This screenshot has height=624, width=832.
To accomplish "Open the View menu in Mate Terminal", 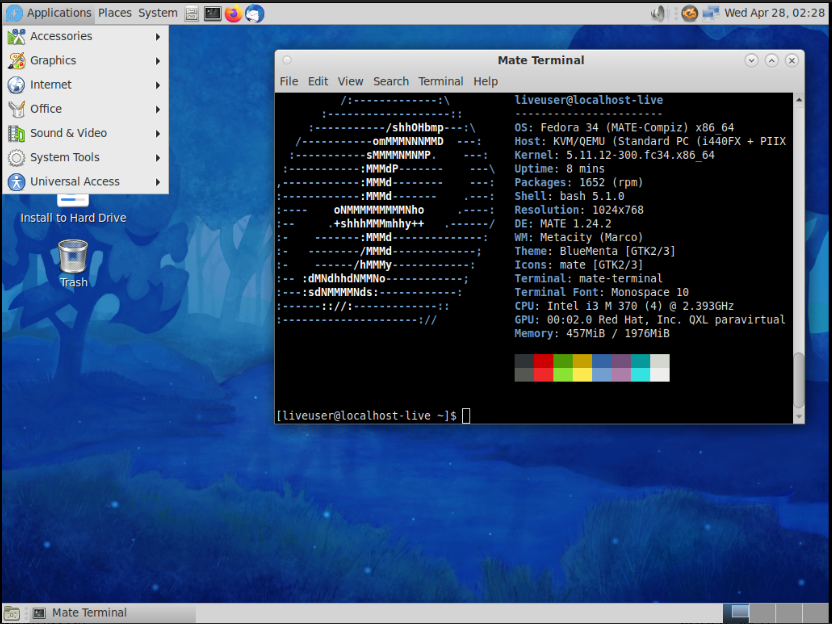I will point(350,81).
